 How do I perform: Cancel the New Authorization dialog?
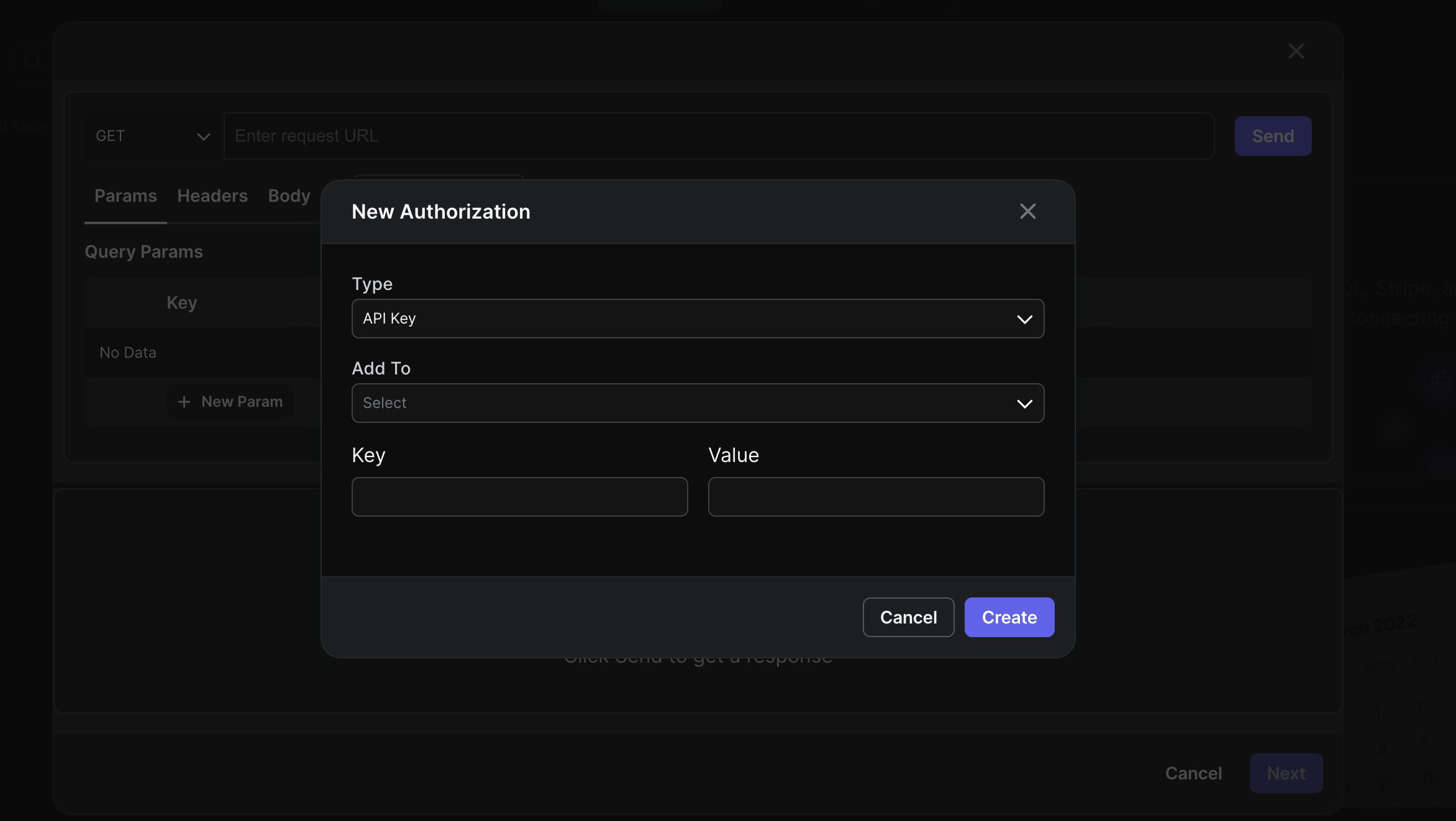click(908, 617)
